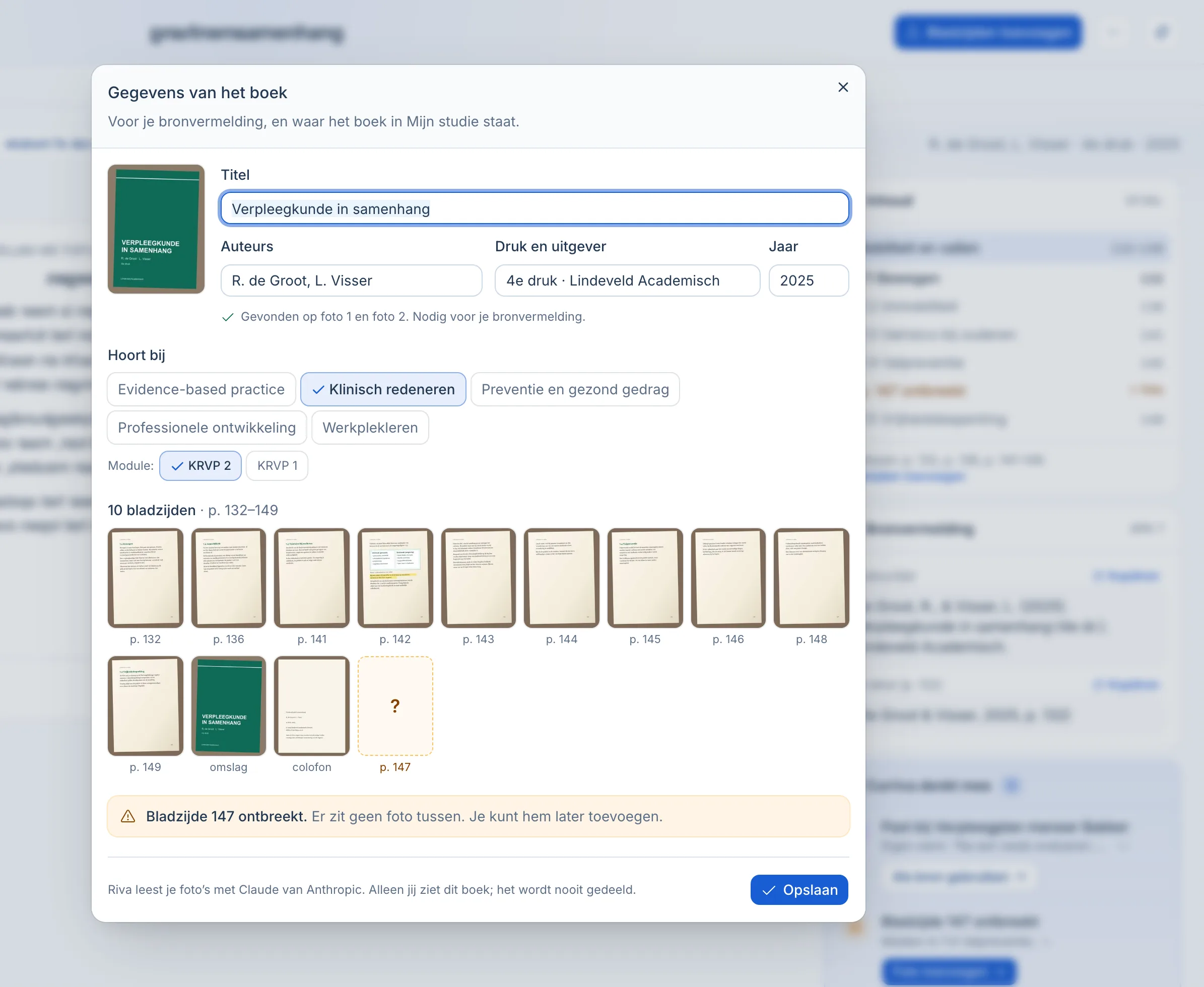Edit the Jaar field showing 2025
1204x987 pixels.
(809, 280)
